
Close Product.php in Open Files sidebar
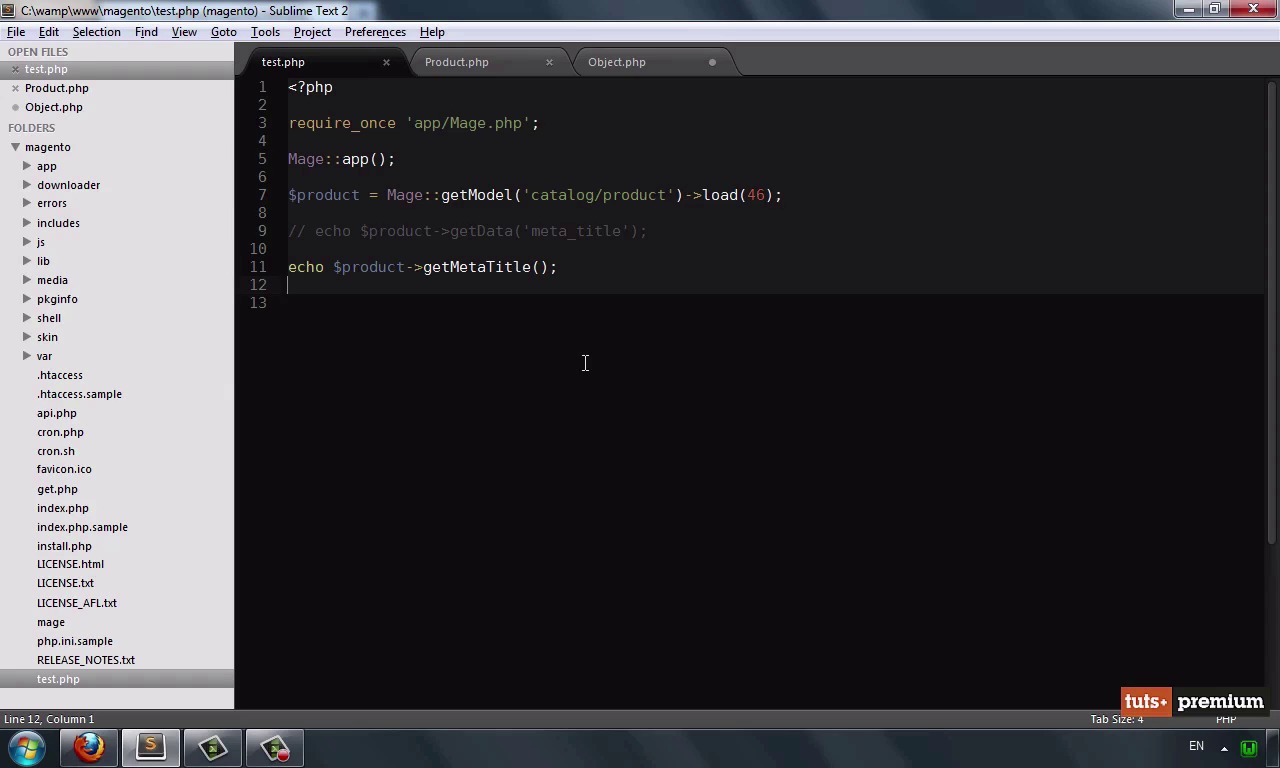pos(15,89)
